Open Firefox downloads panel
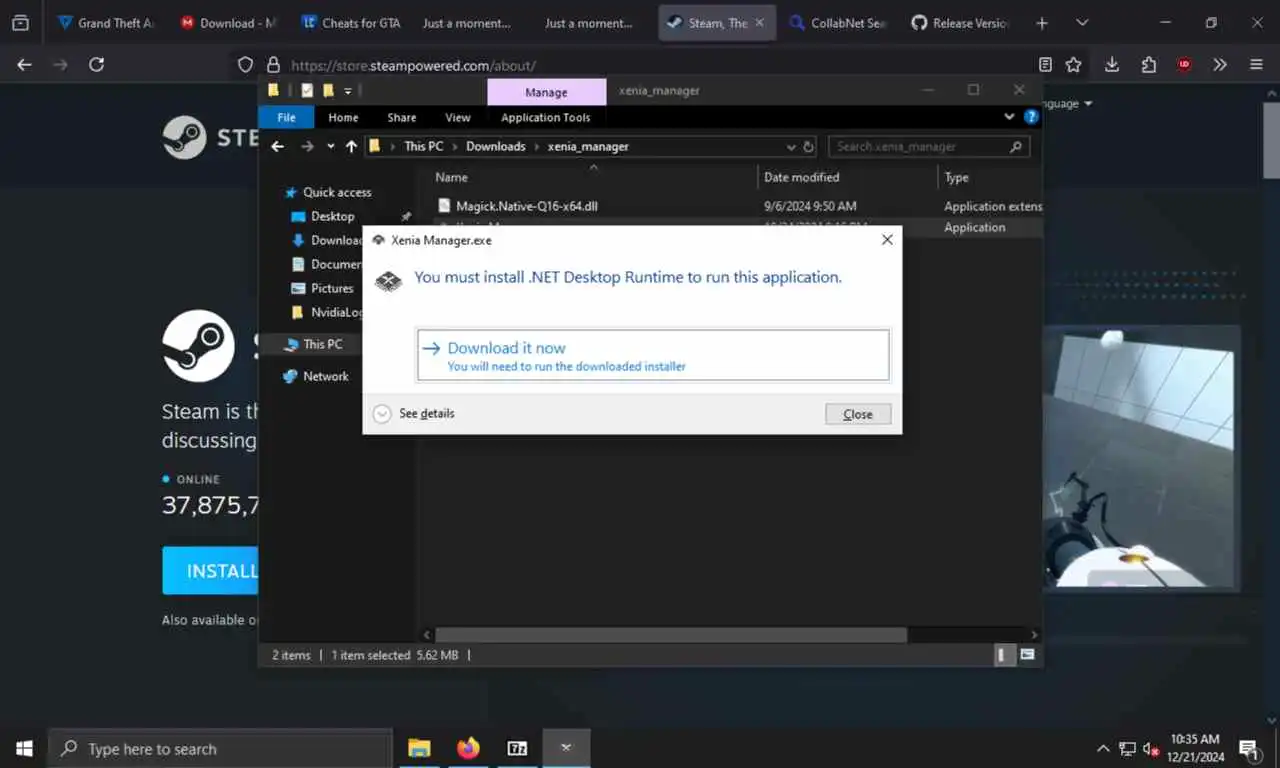The height and width of the screenshot is (768, 1280). [1112, 64]
